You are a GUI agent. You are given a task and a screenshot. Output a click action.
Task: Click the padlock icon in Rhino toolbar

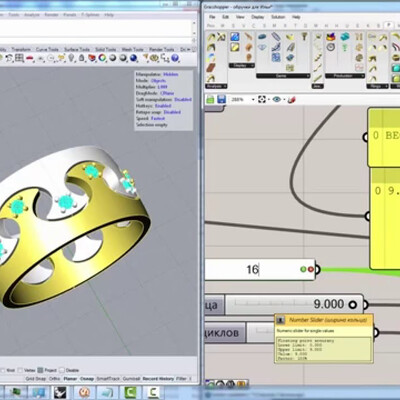(x=81, y=58)
